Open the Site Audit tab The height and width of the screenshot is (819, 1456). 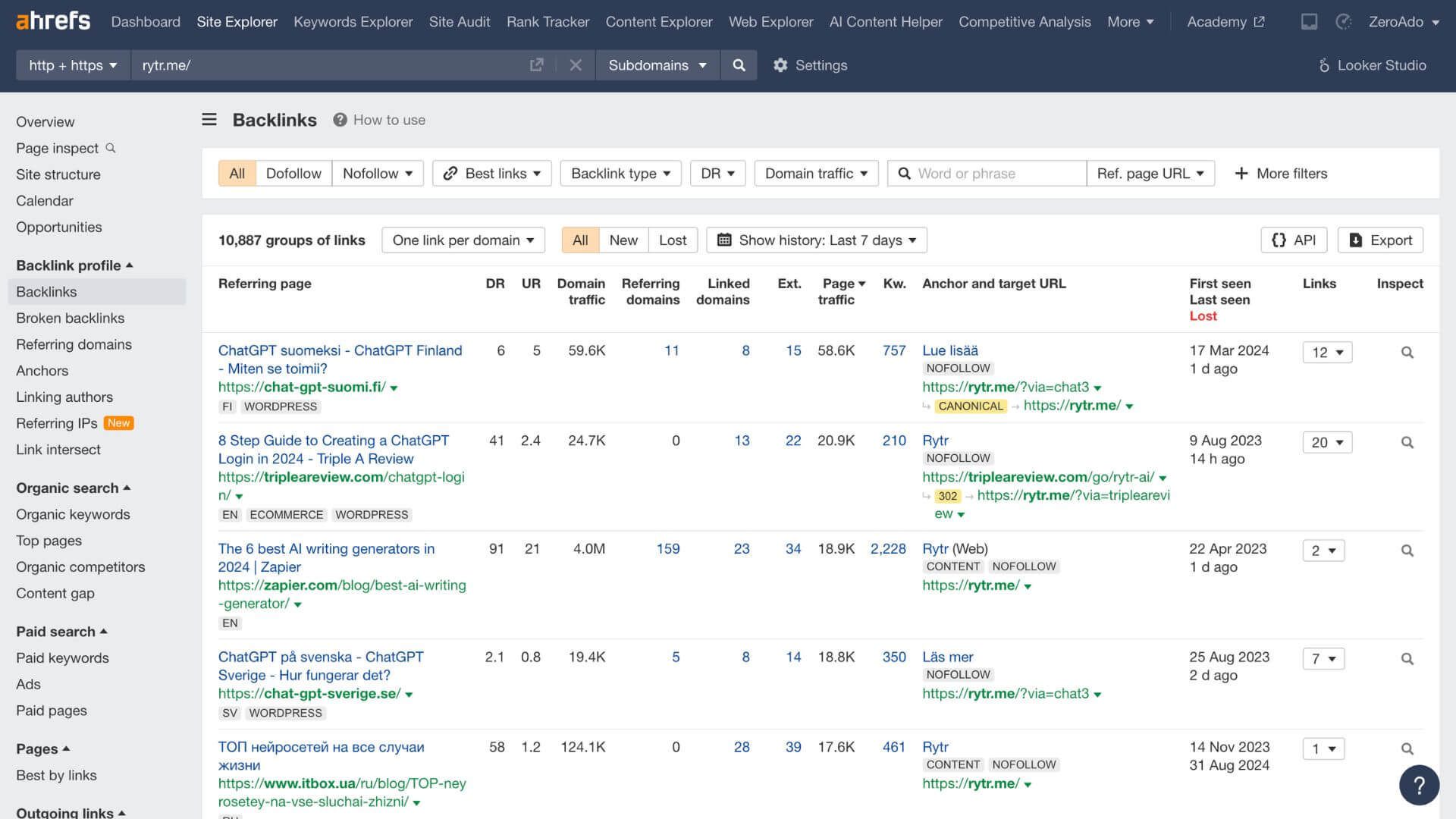point(460,22)
